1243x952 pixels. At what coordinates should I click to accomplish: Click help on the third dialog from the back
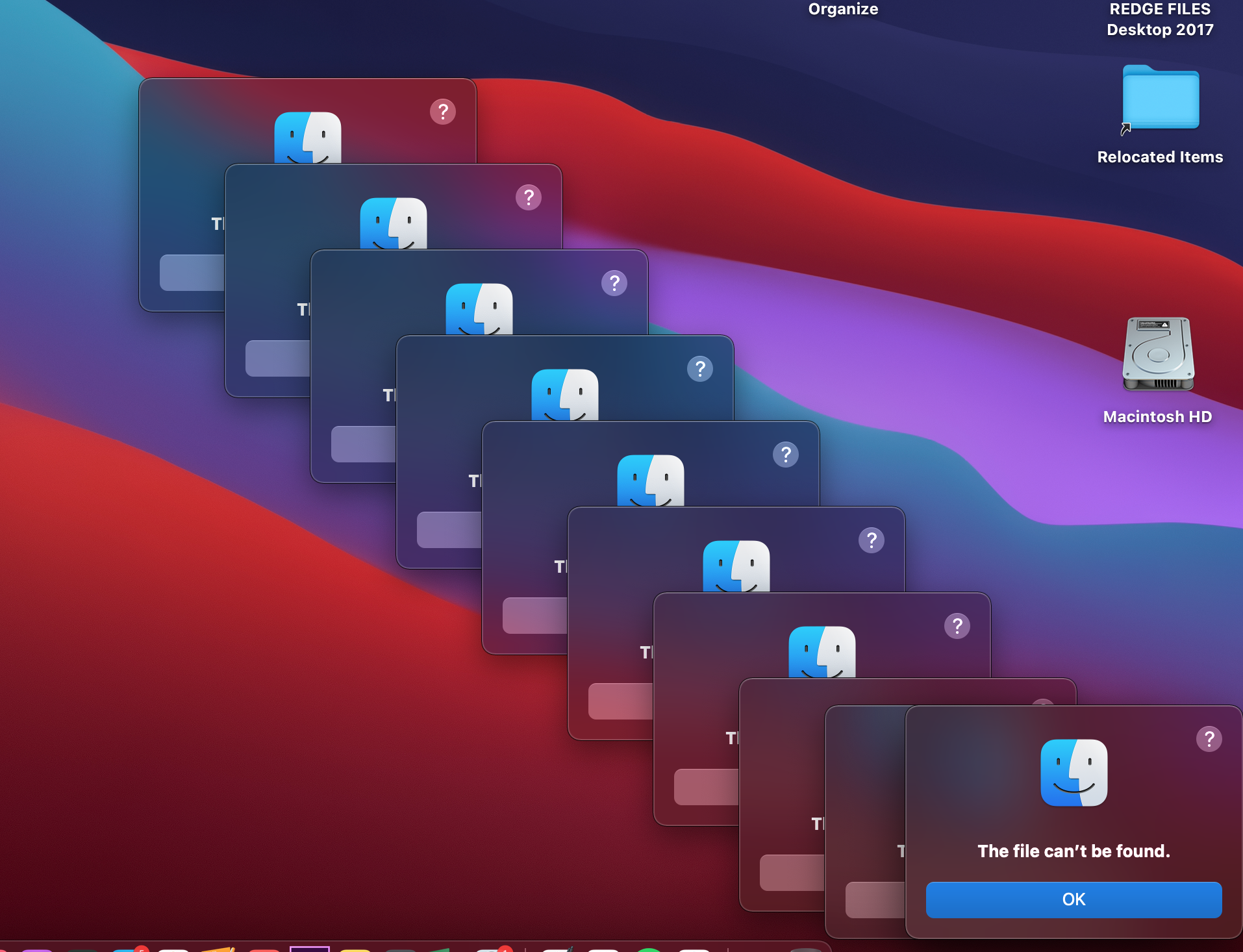coord(614,283)
